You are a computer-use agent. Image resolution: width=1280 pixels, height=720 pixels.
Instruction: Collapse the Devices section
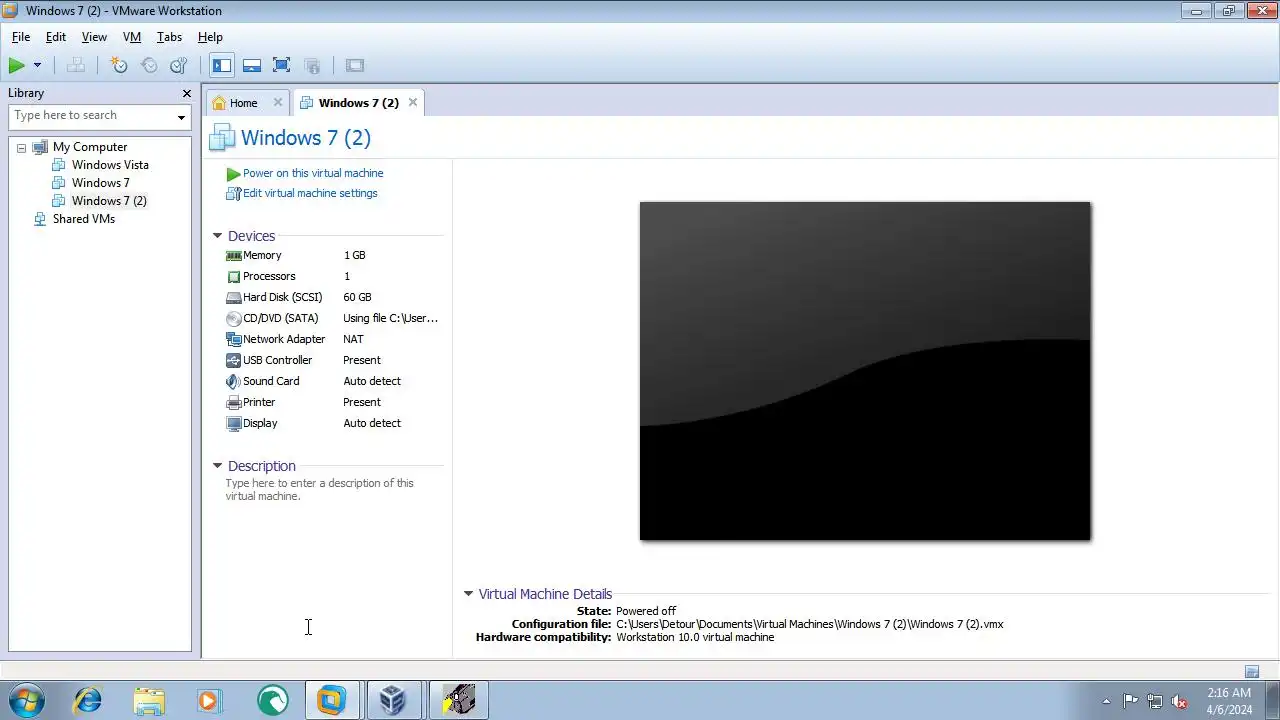(x=217, y=236)
